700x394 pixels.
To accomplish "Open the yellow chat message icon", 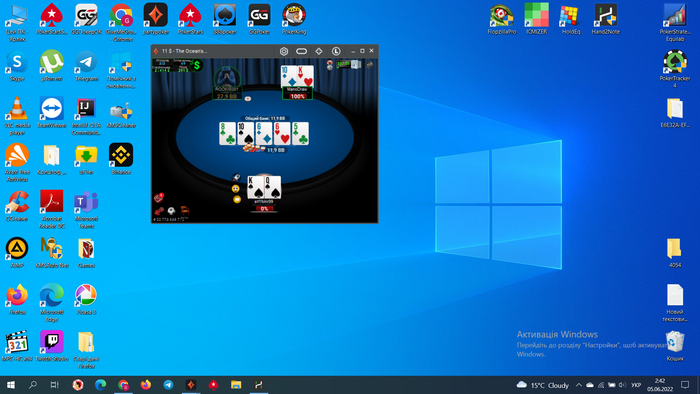I will click(x=237, y=199).
